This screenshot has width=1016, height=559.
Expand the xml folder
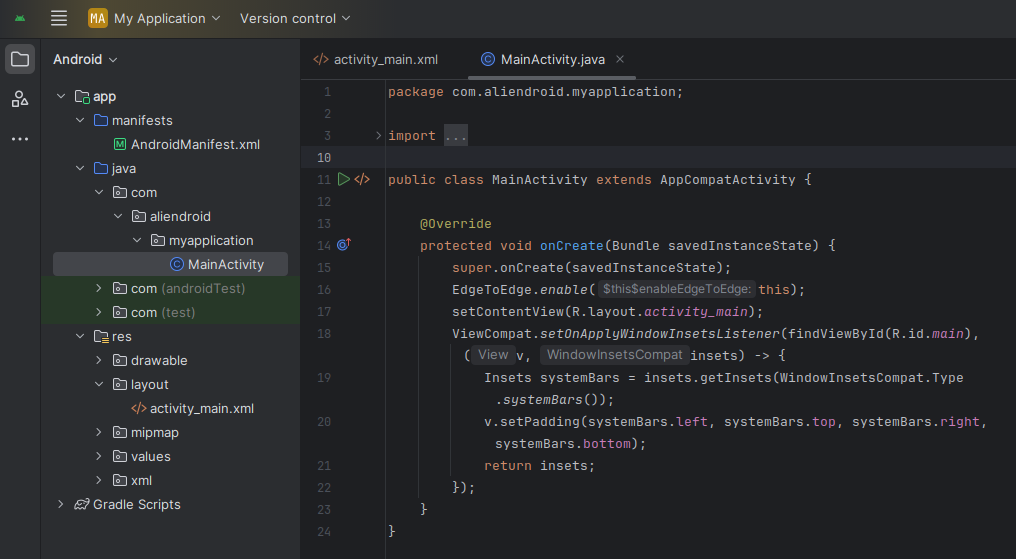98,480
